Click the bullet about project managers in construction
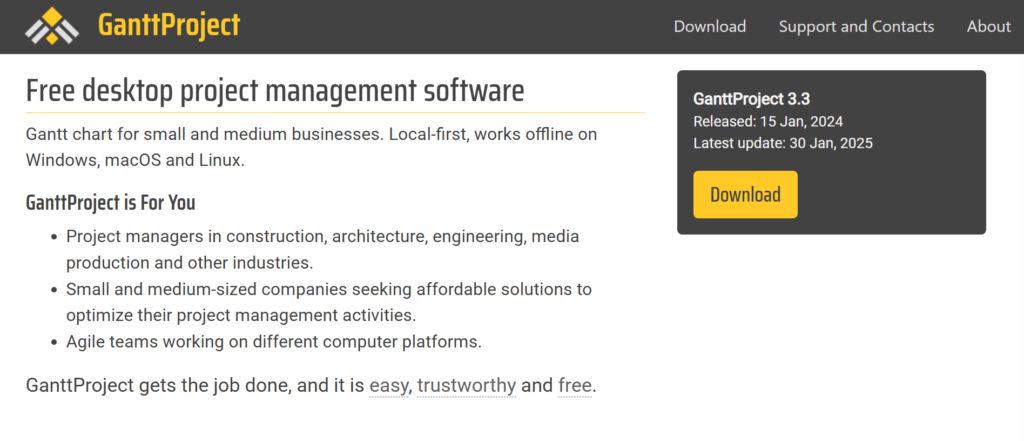Viewport: 1024px width, 441px height. tap(322, 250)
